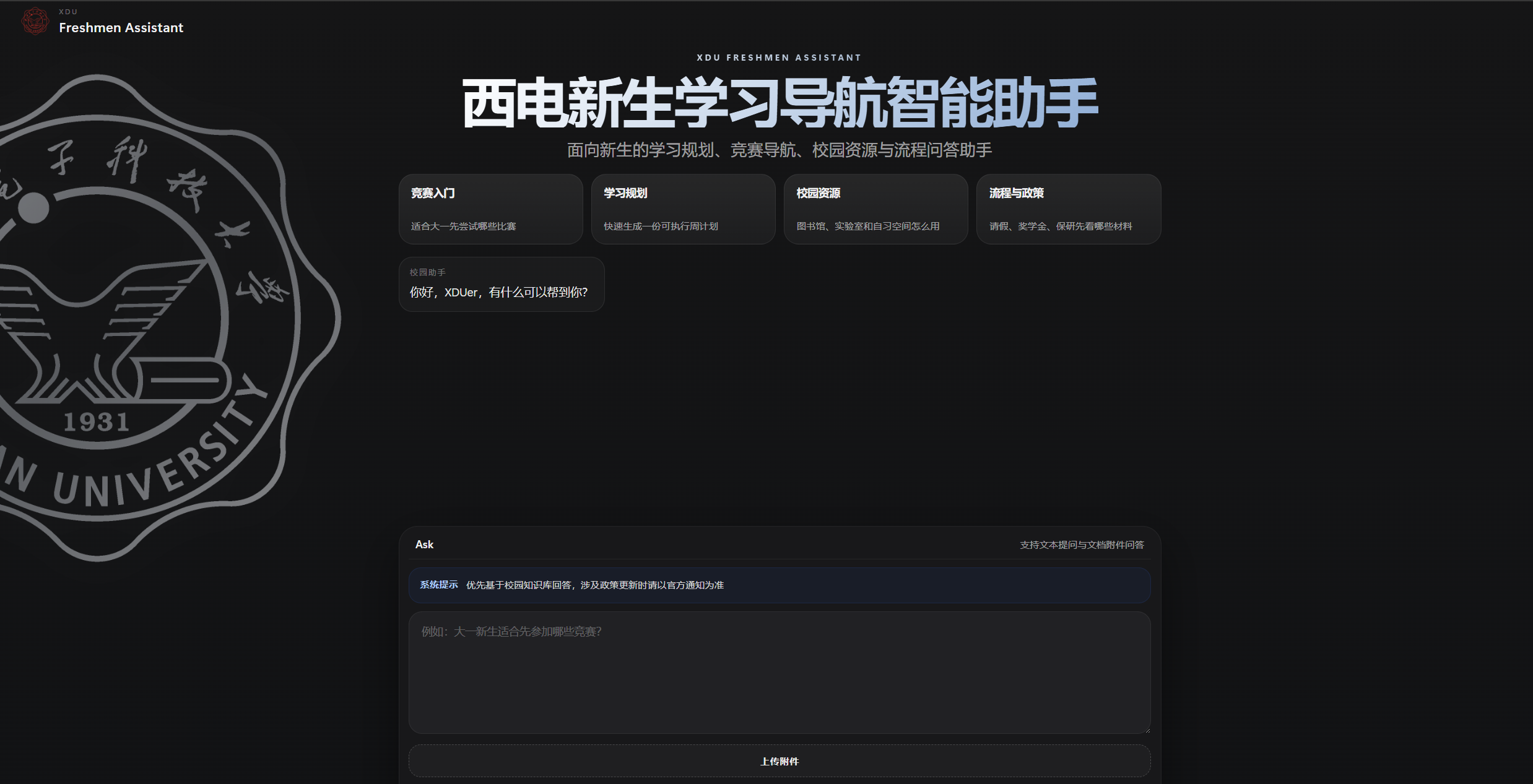Click the XDU FRESHMEN ASSISTANT eyebrow text

(x=780, y=58)
